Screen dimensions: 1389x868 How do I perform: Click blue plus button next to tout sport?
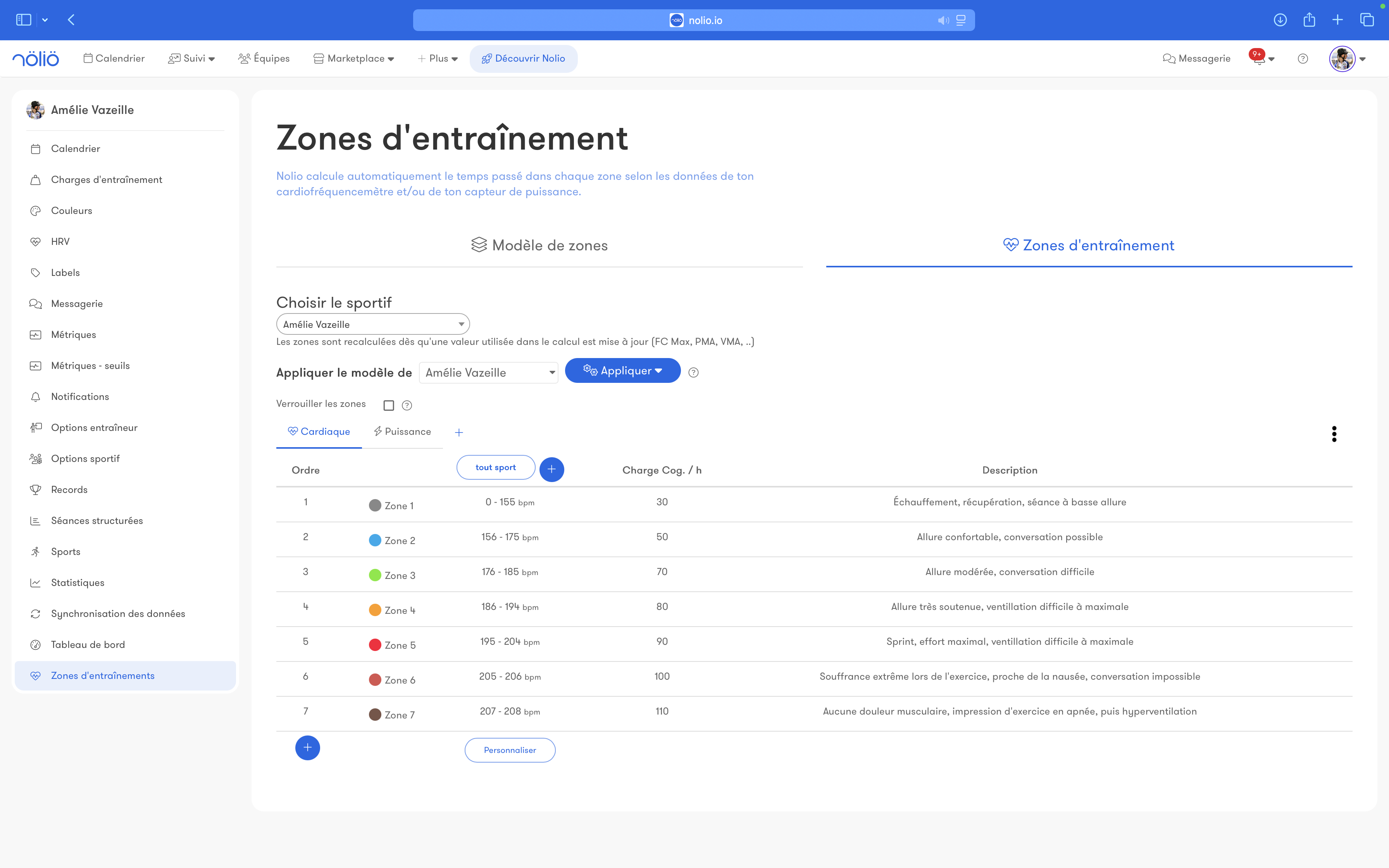pyautogui.click(x=551, y=470)
